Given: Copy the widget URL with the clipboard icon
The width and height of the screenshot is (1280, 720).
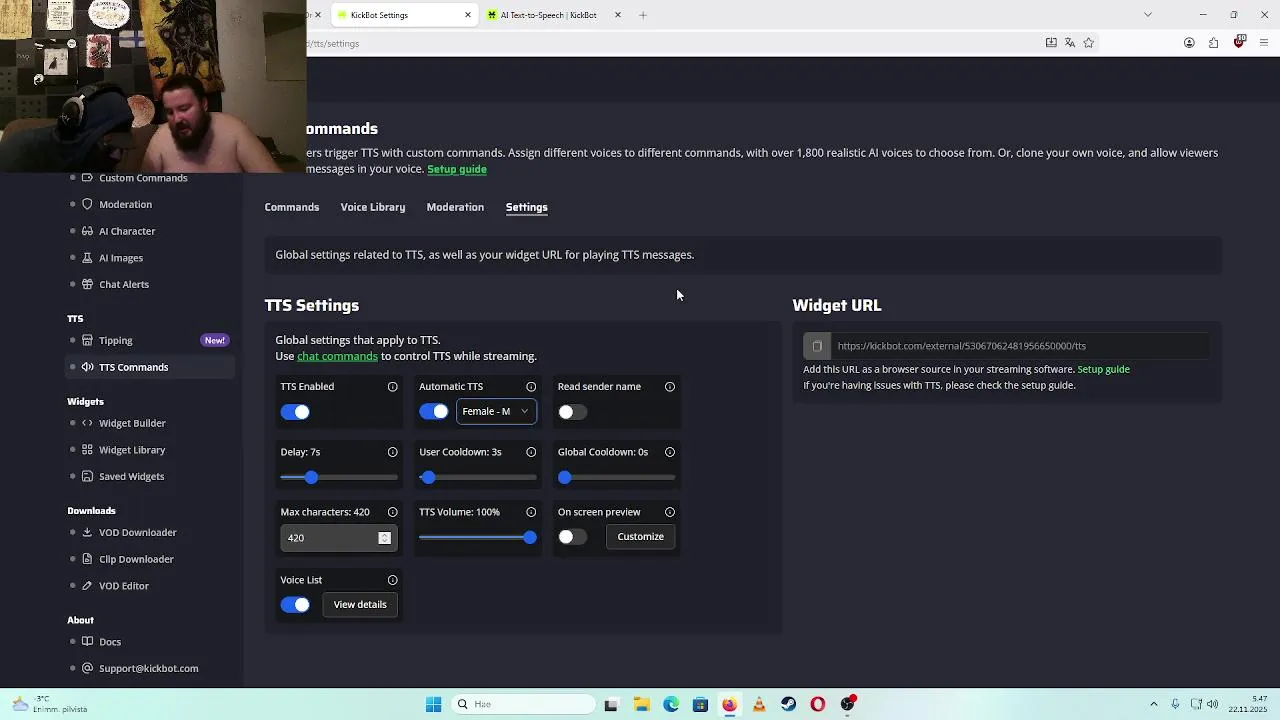Looking at the screenshot, I should coord(817,346).
